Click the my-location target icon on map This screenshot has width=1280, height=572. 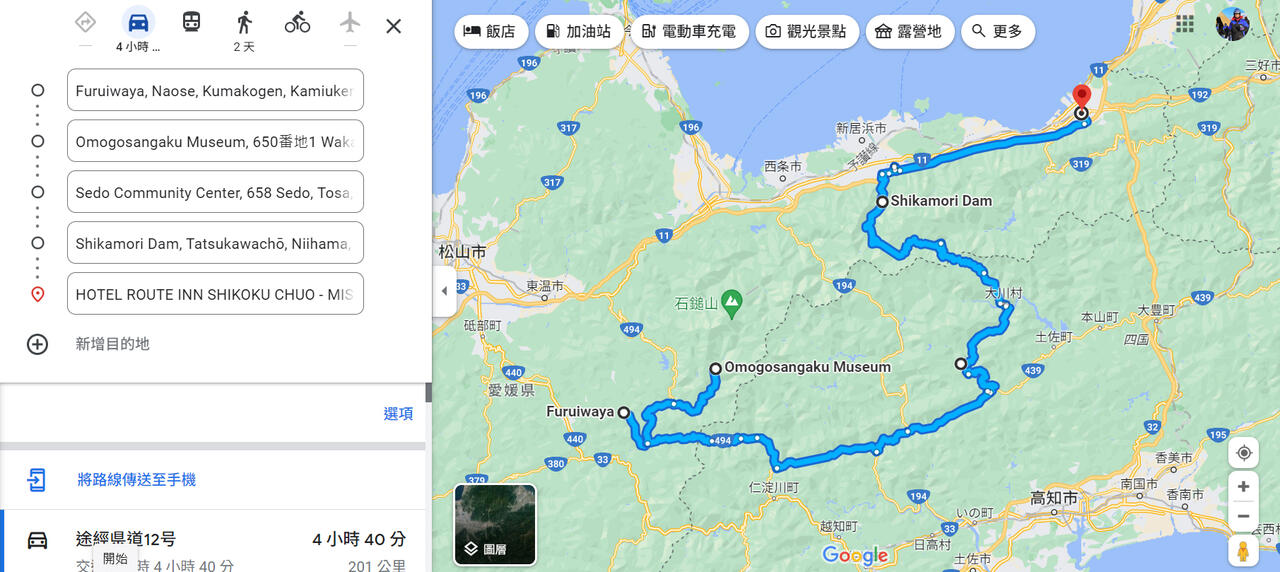tap(1244, 453)
